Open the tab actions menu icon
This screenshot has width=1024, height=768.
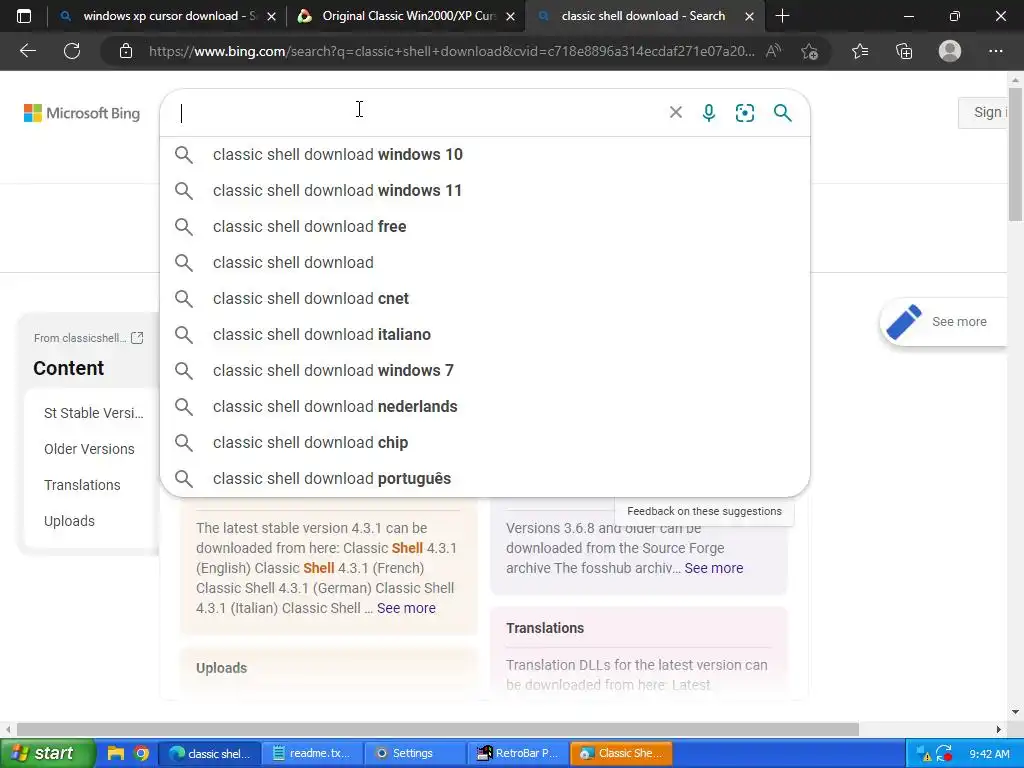pos(24,16)
